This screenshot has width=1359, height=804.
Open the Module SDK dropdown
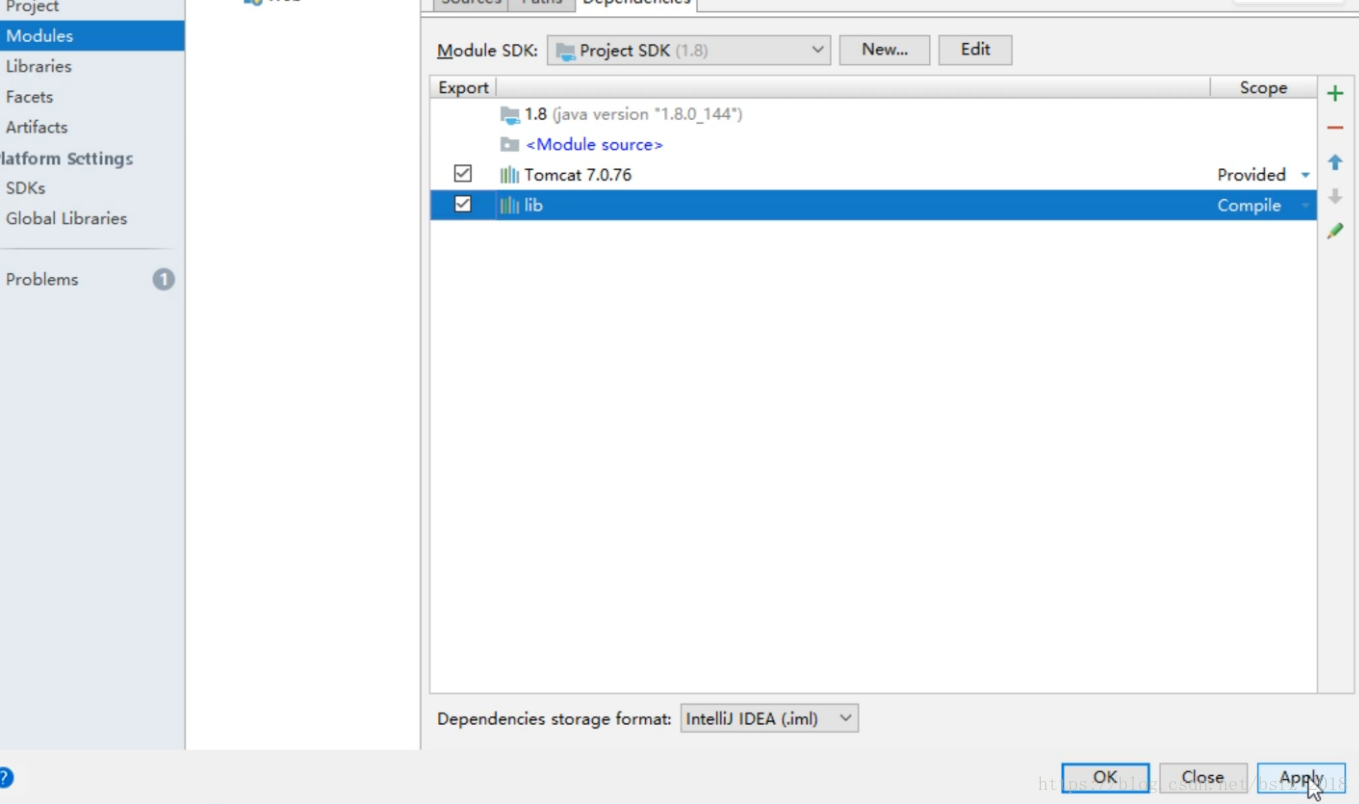pos(689,50)
